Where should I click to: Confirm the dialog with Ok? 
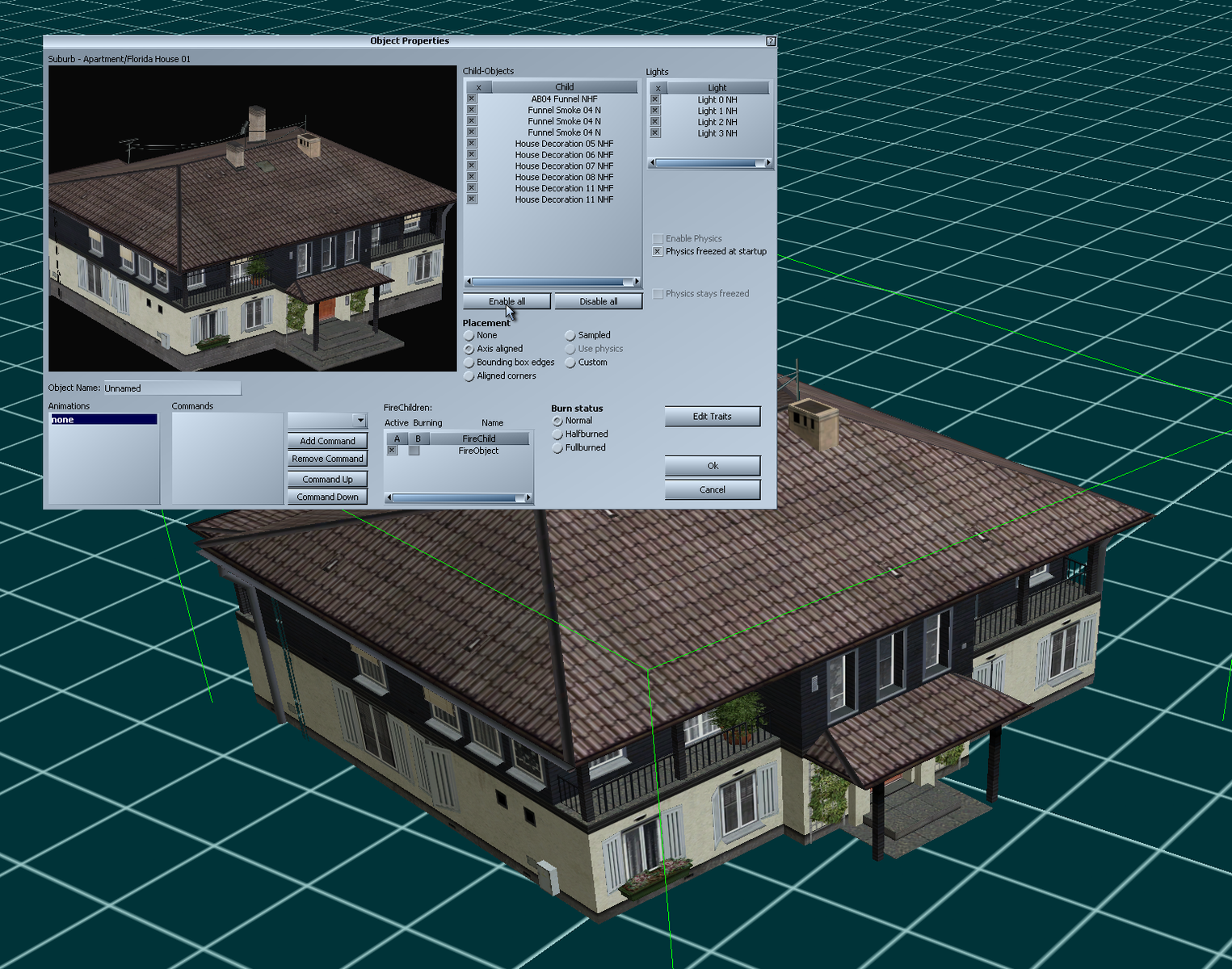(713, 466)
